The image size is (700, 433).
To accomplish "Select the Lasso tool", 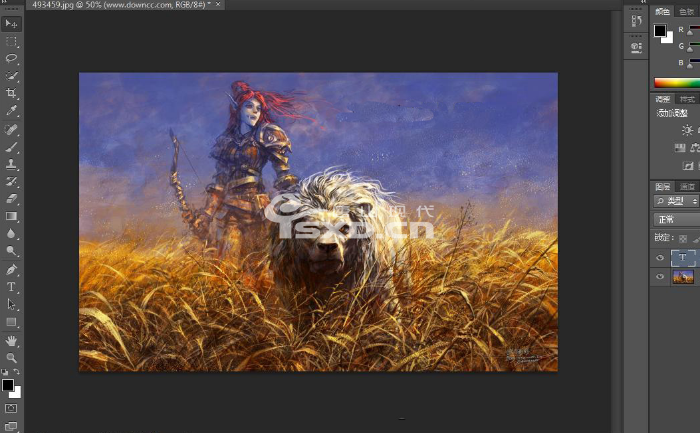I will 11,58.
